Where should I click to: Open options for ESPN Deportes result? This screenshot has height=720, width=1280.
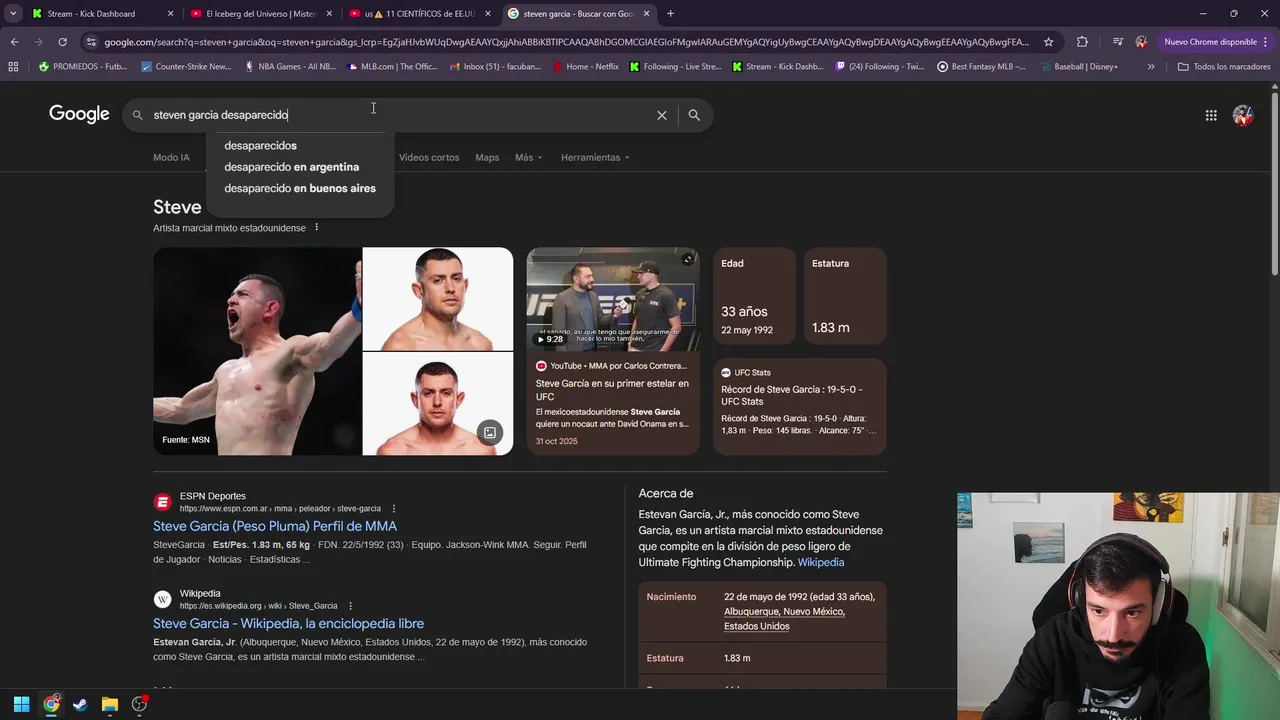[393, 509]
